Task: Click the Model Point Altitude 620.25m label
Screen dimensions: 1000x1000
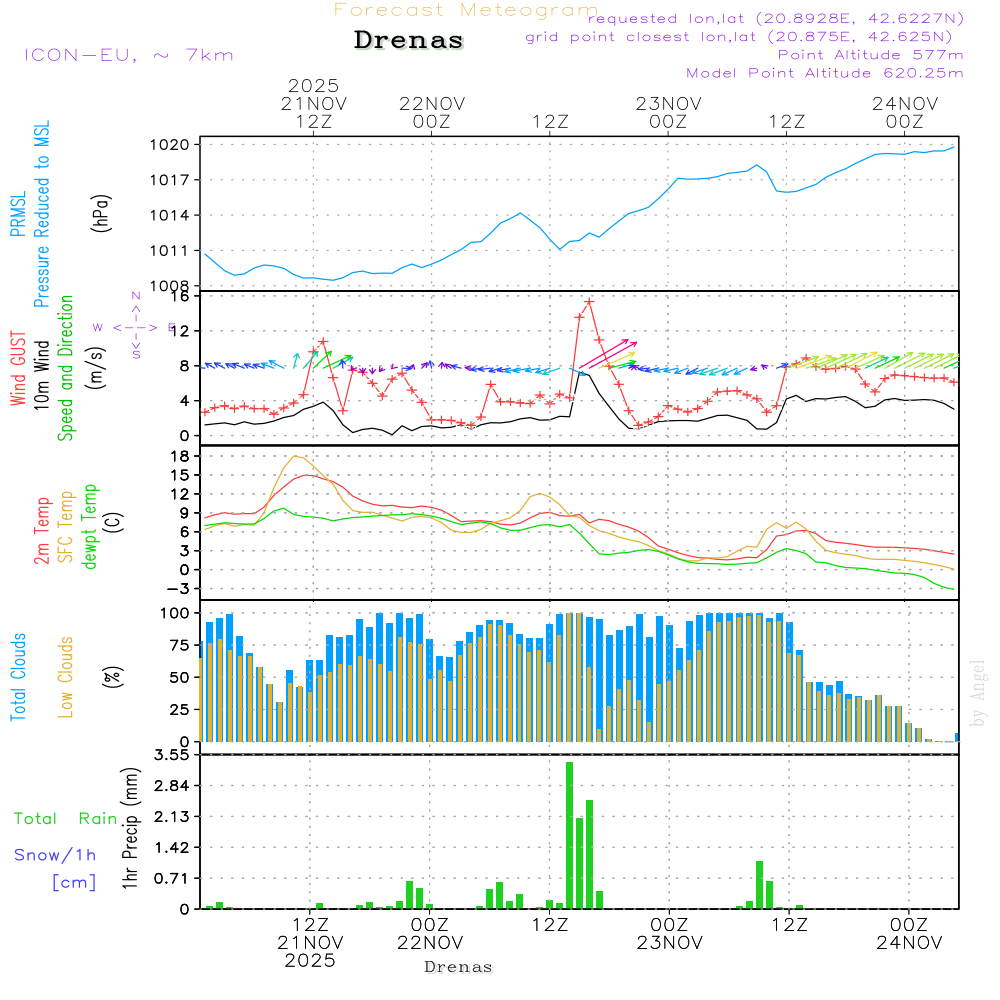Action: (825, 73)
